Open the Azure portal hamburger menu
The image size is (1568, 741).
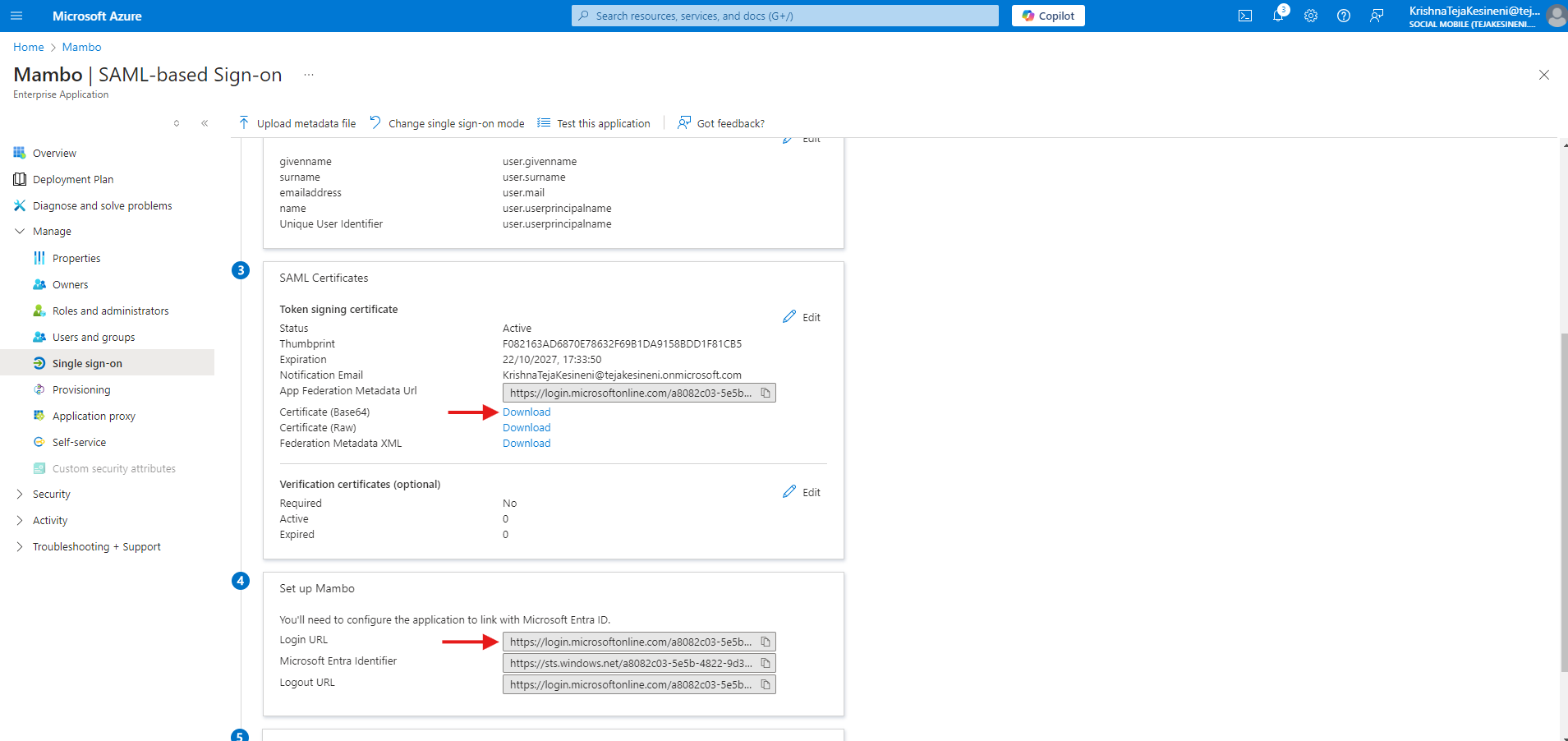click(16, 16)
